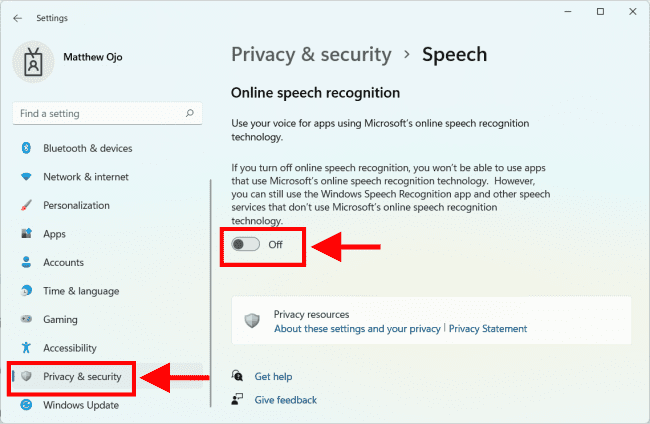The image size is (650, 424).
Task: Toggle Online speech recognition switch
Action: 245,244
